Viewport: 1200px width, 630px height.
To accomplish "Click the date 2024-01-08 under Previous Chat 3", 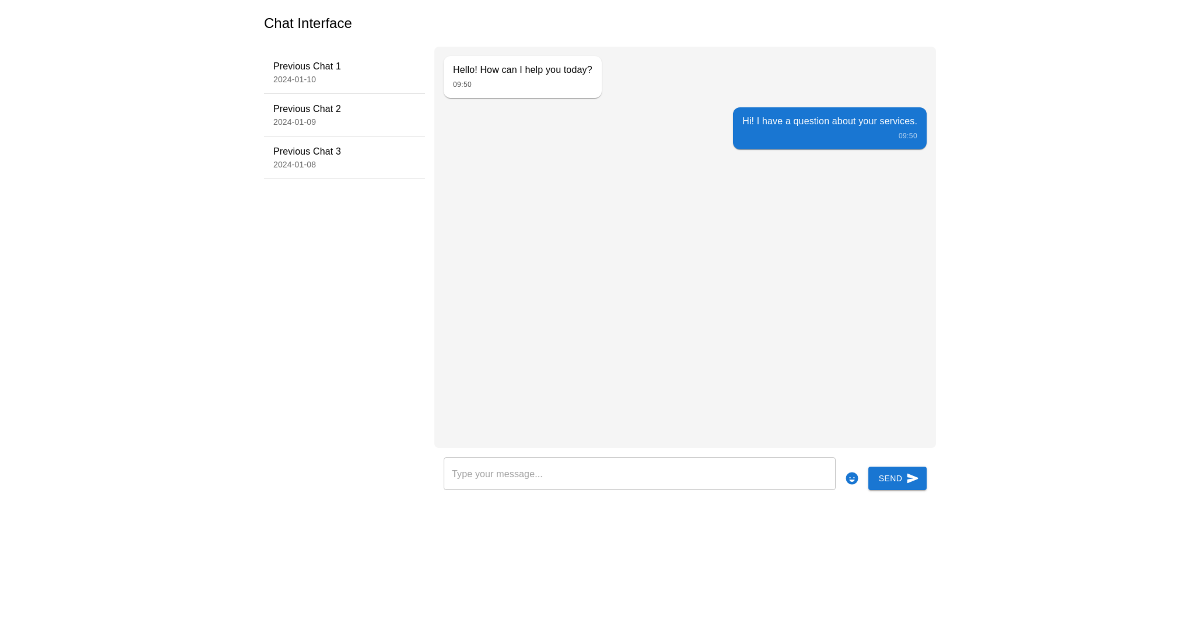I will [x=294, y=164].
